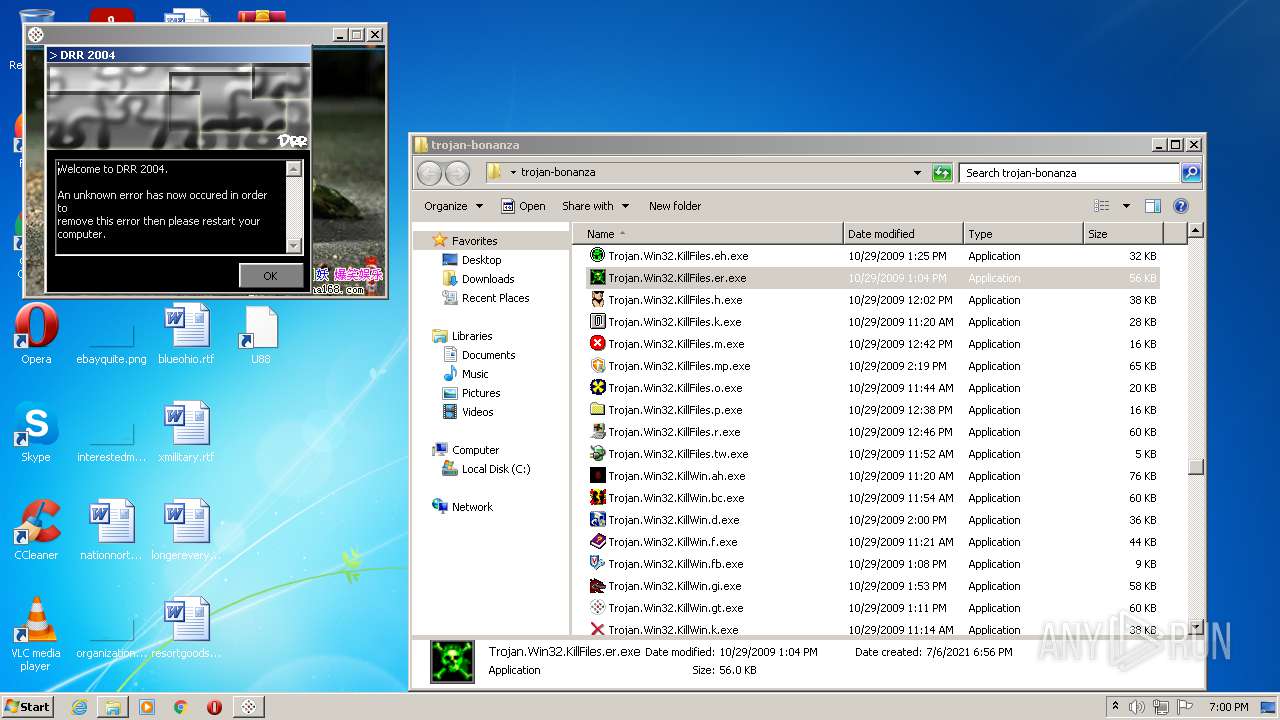Screen dimensions: 1280x720
Task: Open the address bar history dropdown arrow
Action: click(917, 173)
